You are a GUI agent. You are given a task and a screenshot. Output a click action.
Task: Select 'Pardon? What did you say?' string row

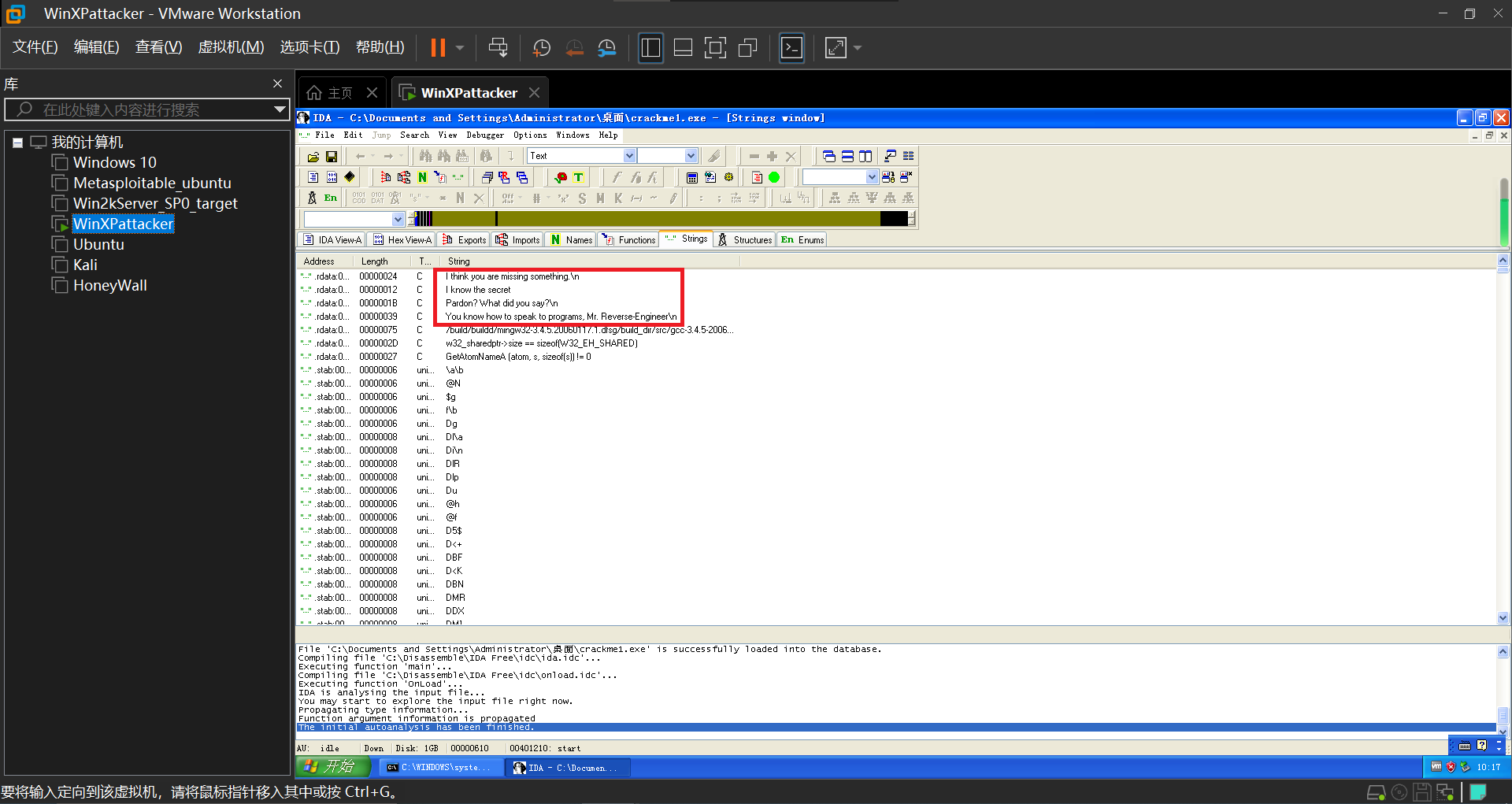pyautogui.click(x=502, y=303)
